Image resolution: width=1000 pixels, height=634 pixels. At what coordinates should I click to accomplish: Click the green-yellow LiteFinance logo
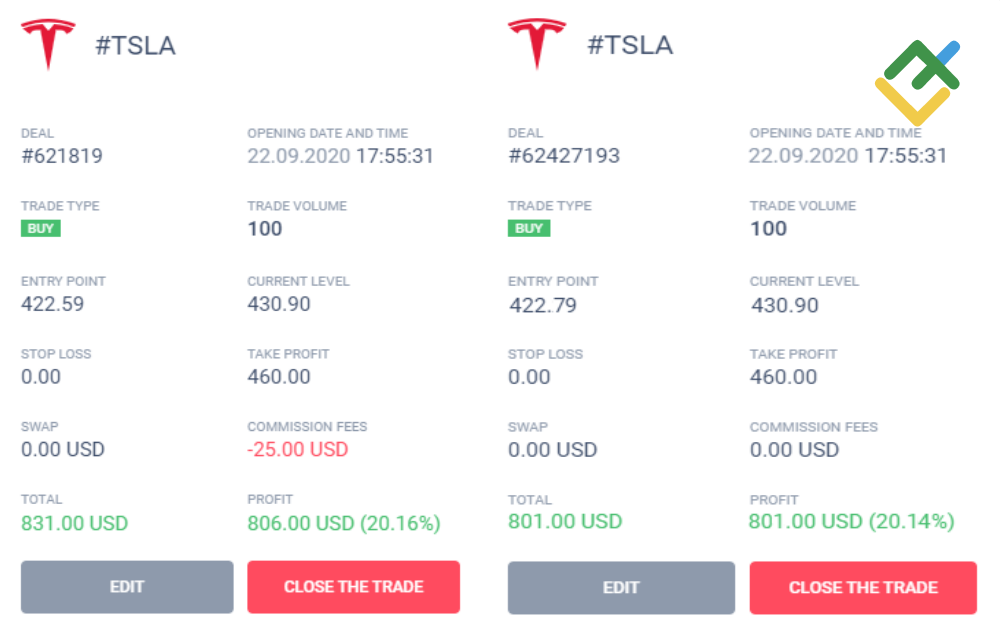(917, 84)
